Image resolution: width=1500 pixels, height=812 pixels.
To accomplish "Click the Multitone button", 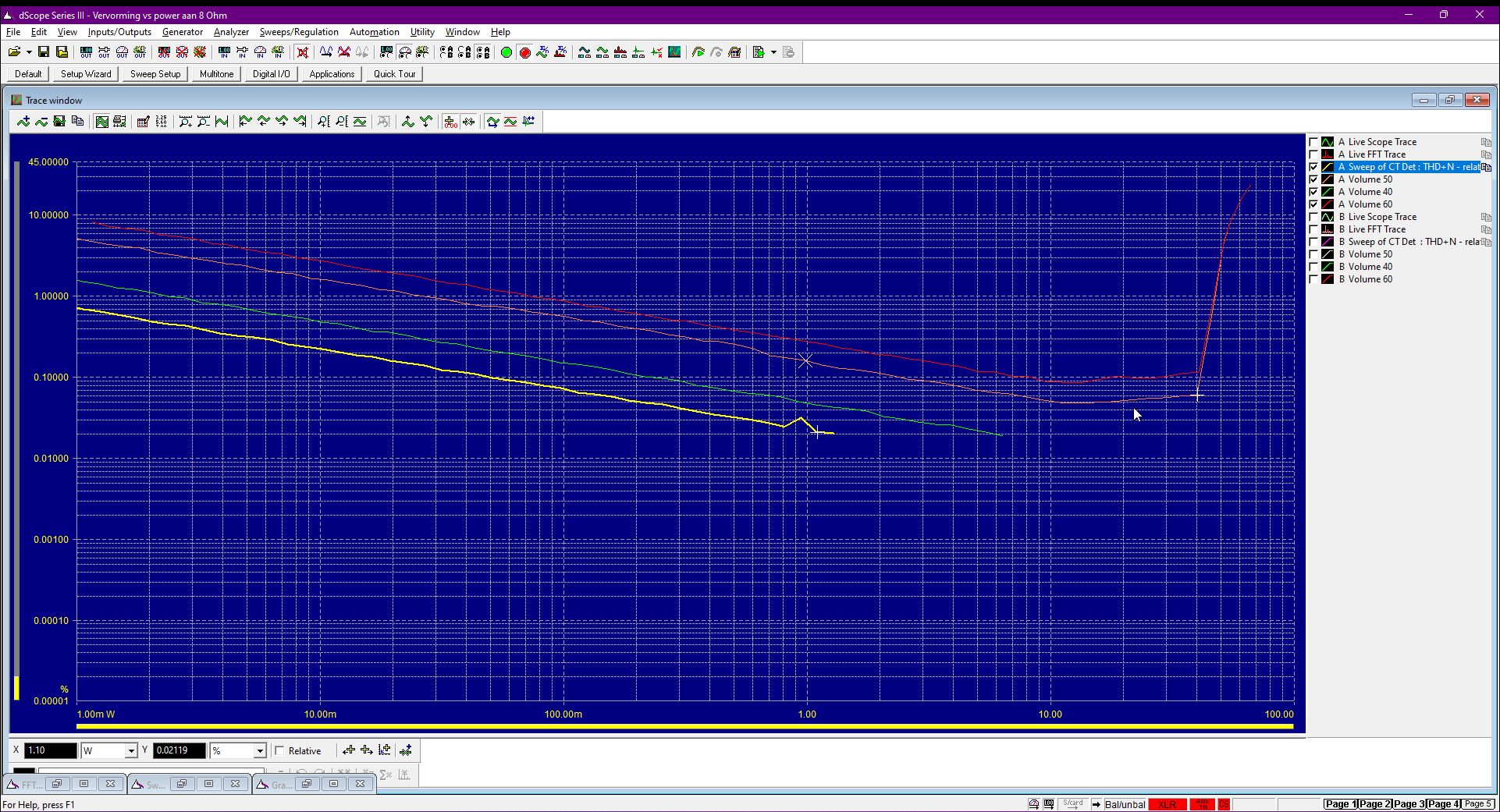I will [x=216, y=74].
